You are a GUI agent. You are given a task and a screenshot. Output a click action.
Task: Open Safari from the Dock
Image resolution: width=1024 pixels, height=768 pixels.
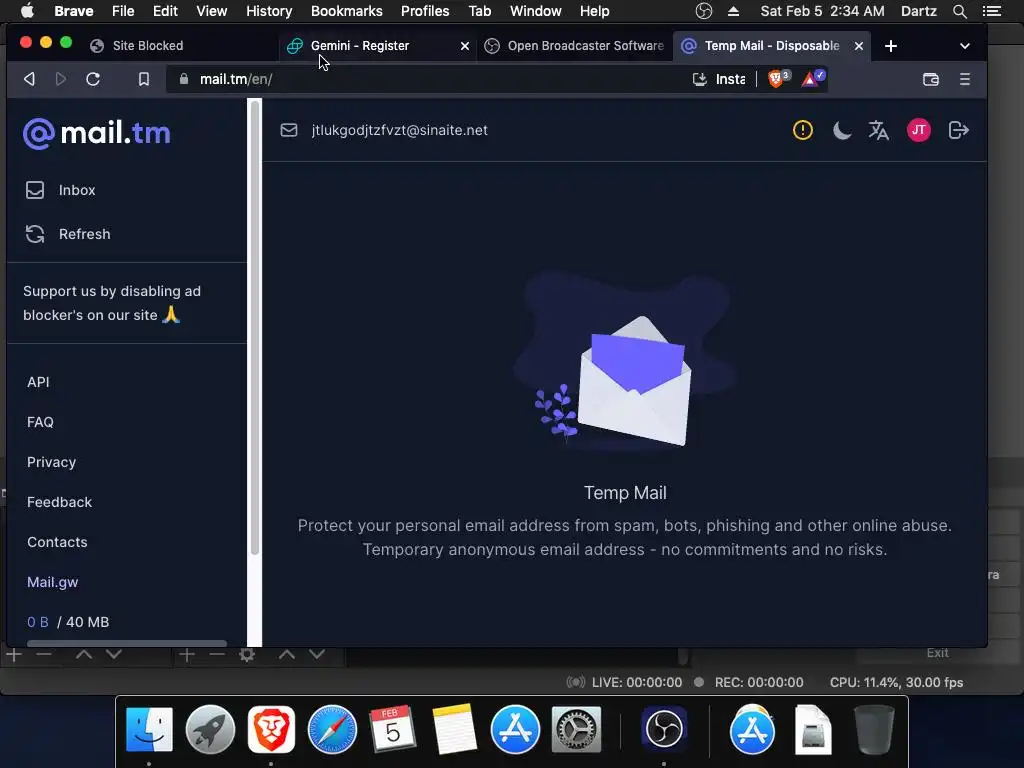[x=332, y=729]
